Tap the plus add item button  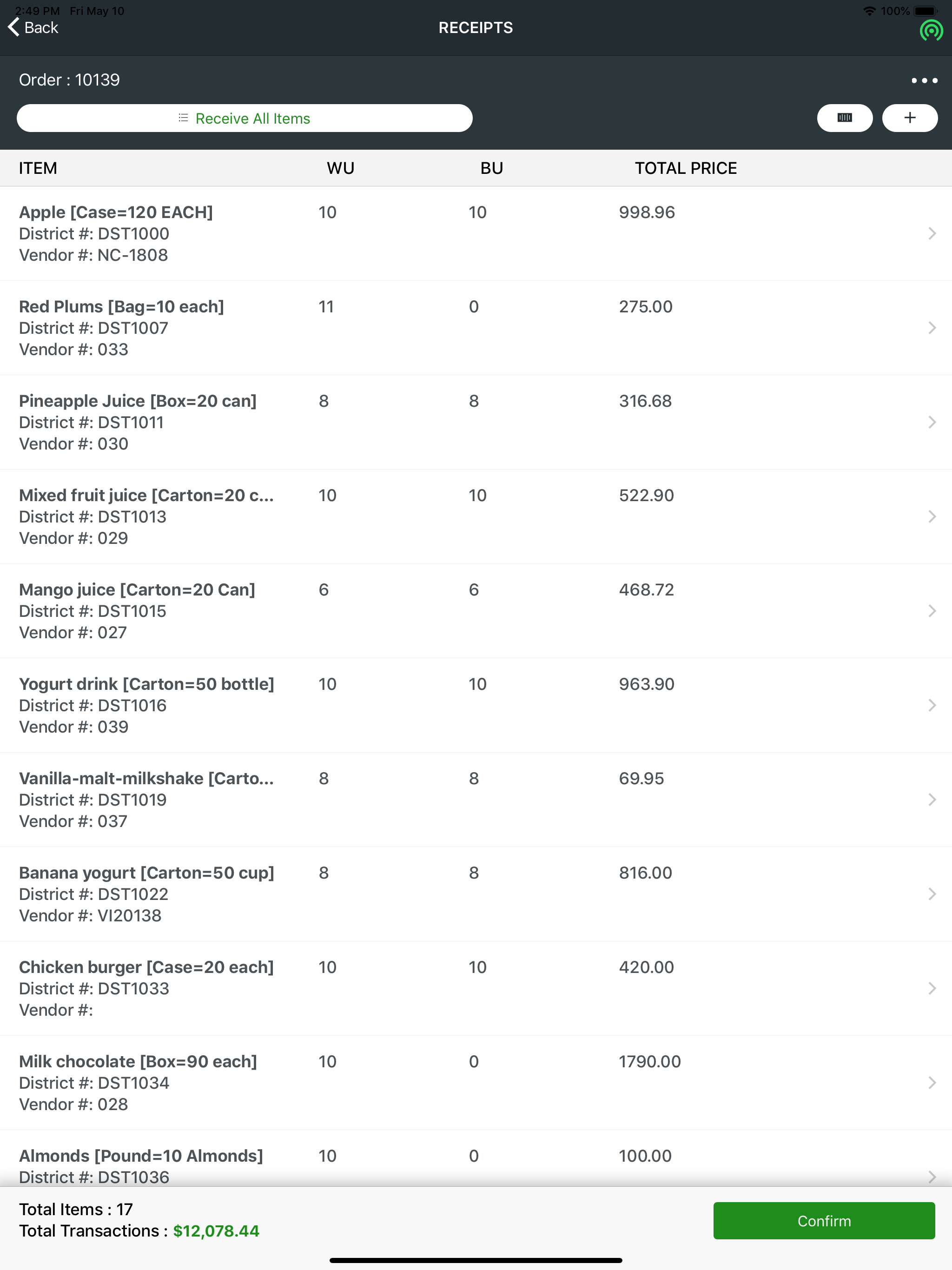(910, 118)
